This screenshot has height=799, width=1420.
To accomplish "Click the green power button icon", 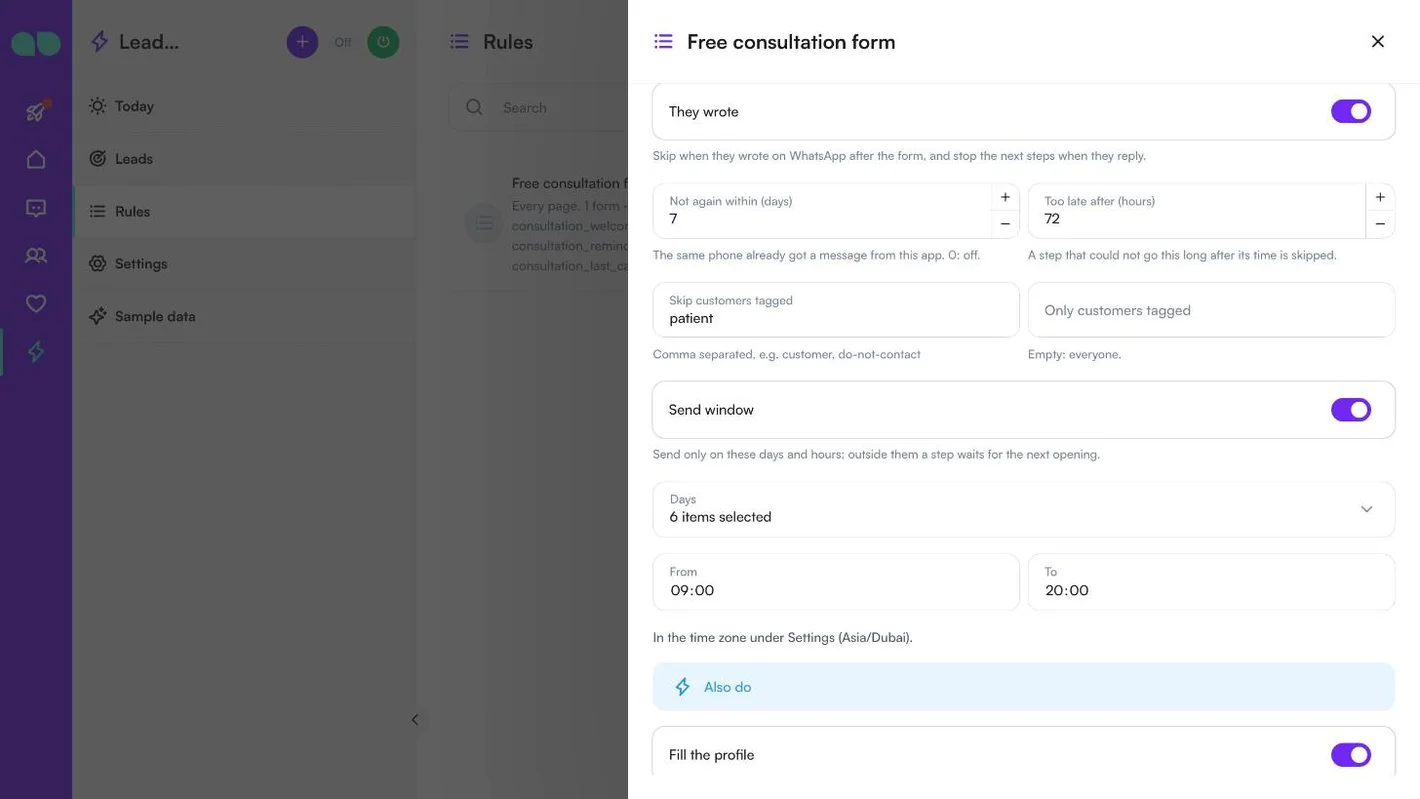I will [x=383, y=42].
